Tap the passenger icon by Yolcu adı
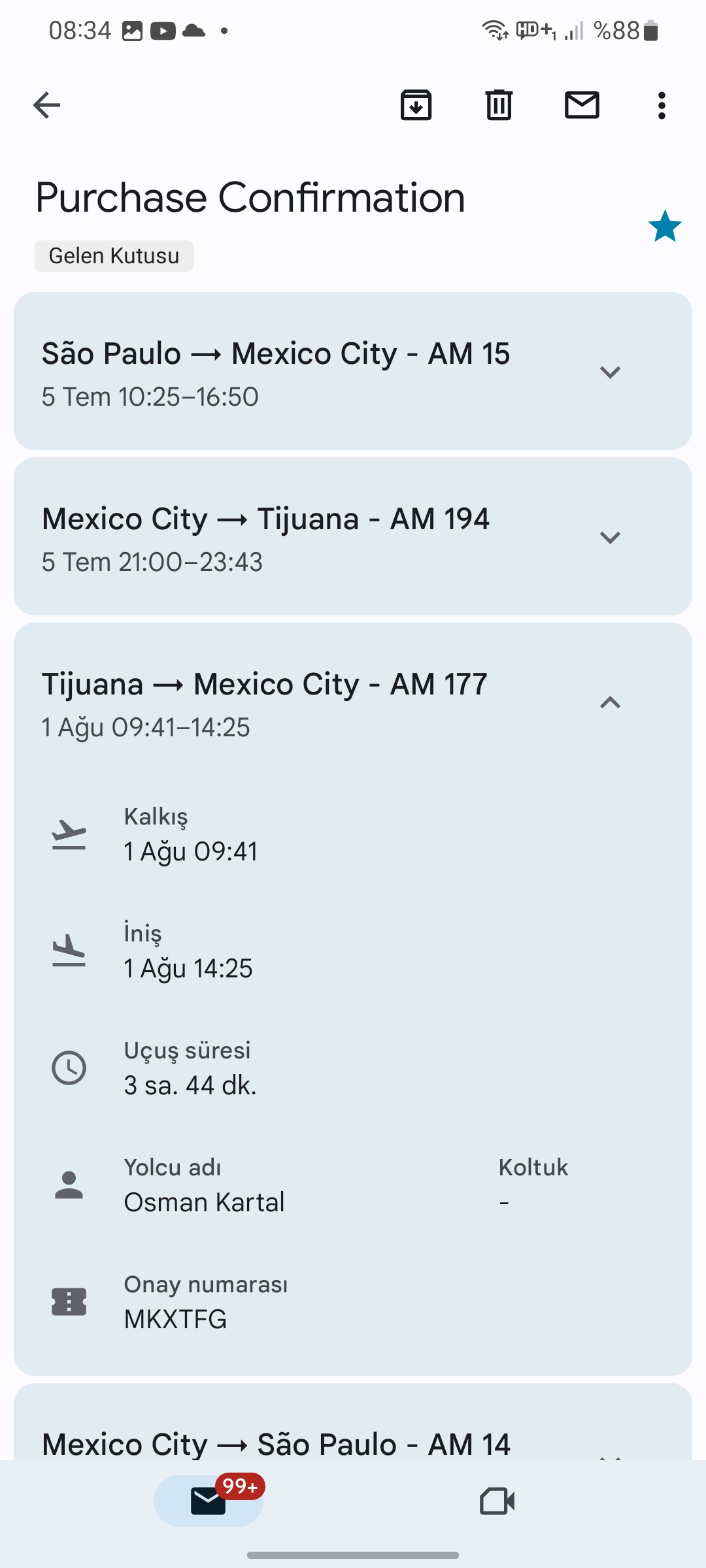 69,1185
